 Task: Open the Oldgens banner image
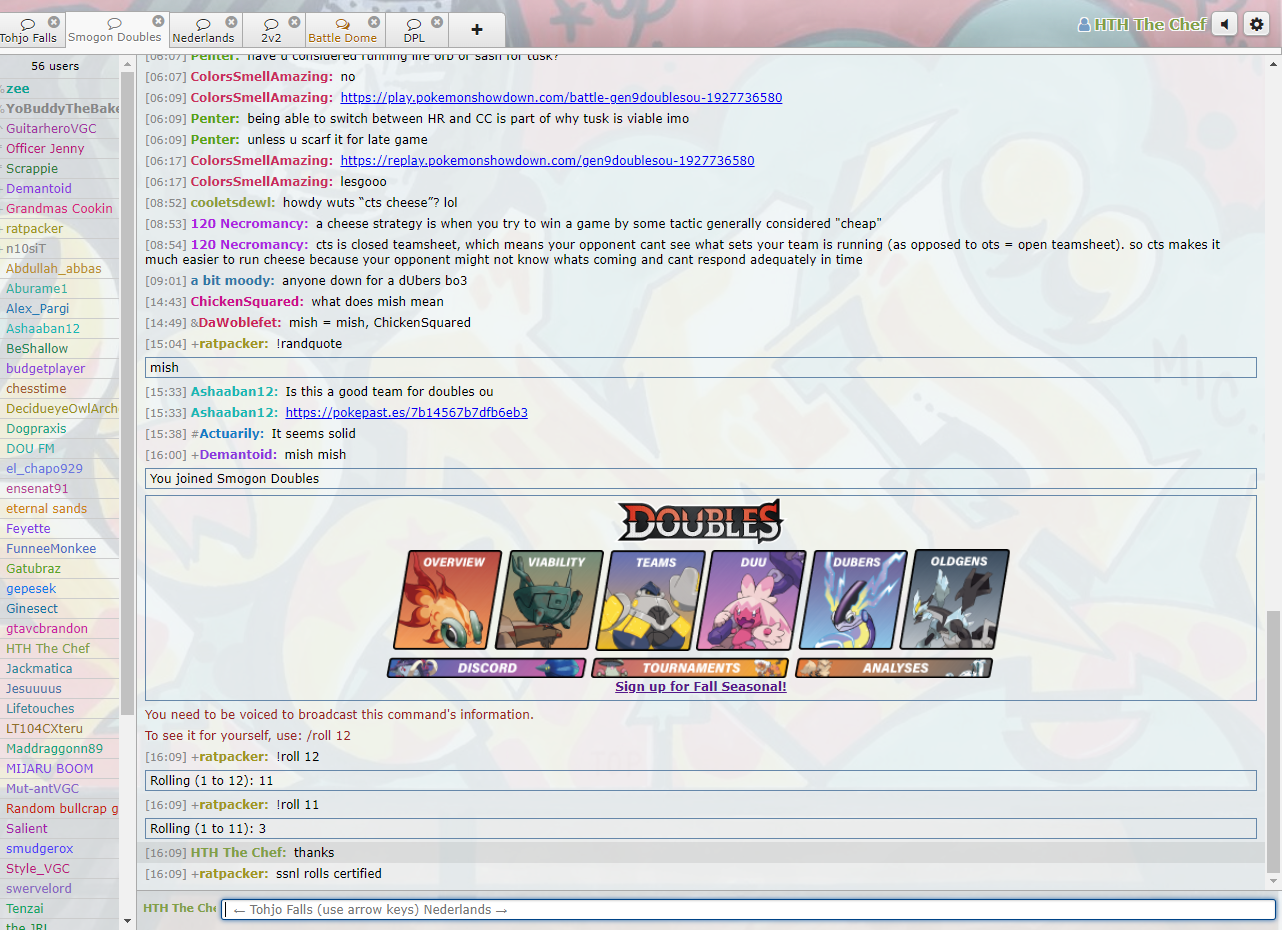955,600
